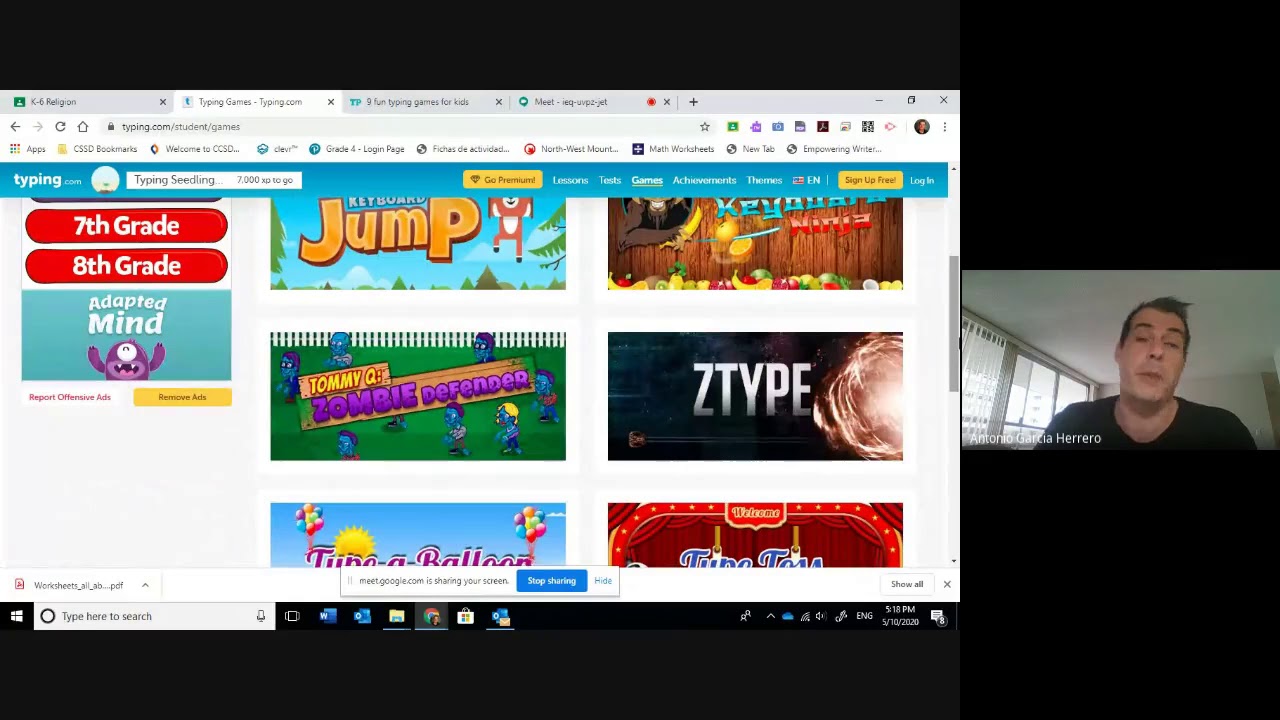
Task: Click the red Adobe Acrobat extension icon
Action: (x=823, y=127)
